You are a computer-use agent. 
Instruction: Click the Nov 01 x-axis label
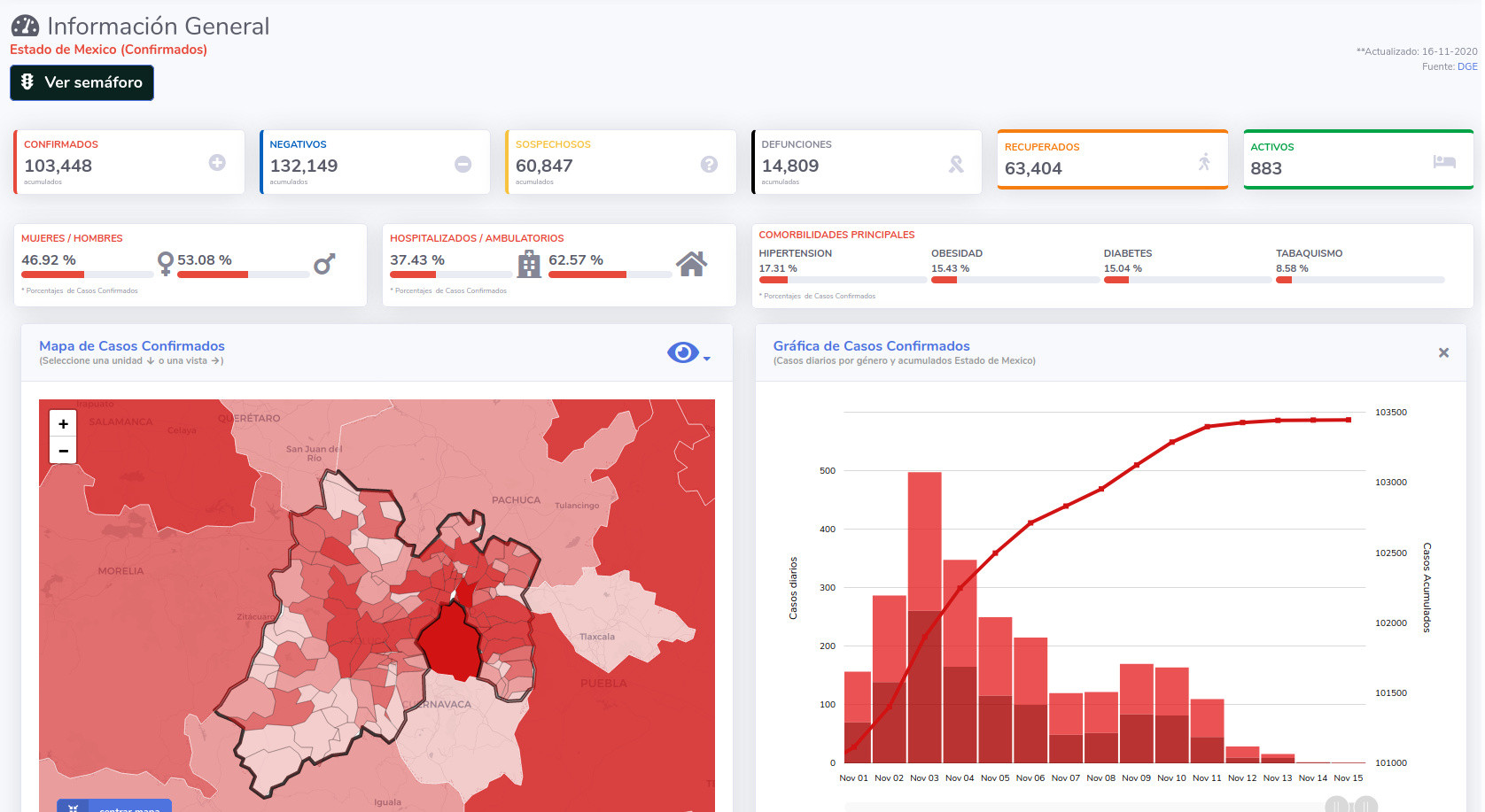pyautogui.click(x=853, y=778)
